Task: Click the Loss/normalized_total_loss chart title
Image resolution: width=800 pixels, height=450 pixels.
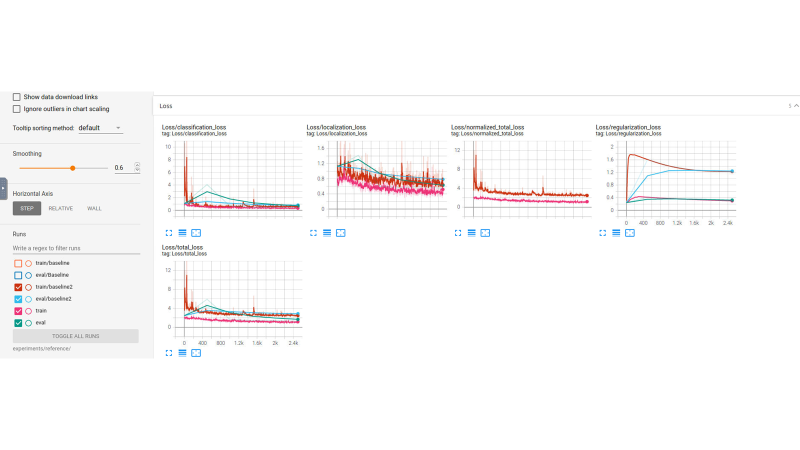Action: pos(488,127)
